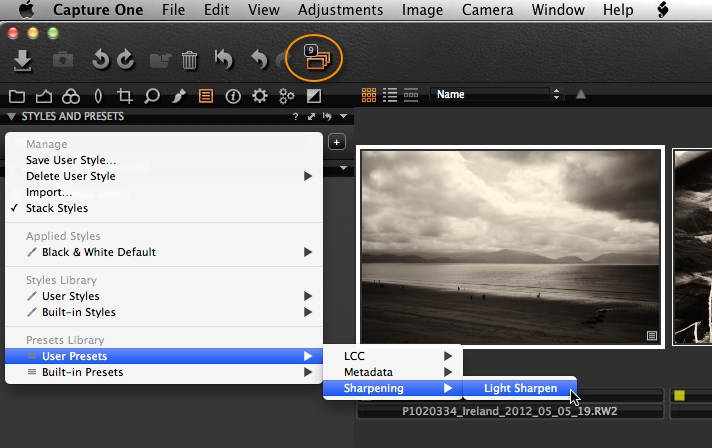Open the scripts menu icon after Help
Viewport: 712px width, 448px height.
pyautogui.click(x=663, y=10)
